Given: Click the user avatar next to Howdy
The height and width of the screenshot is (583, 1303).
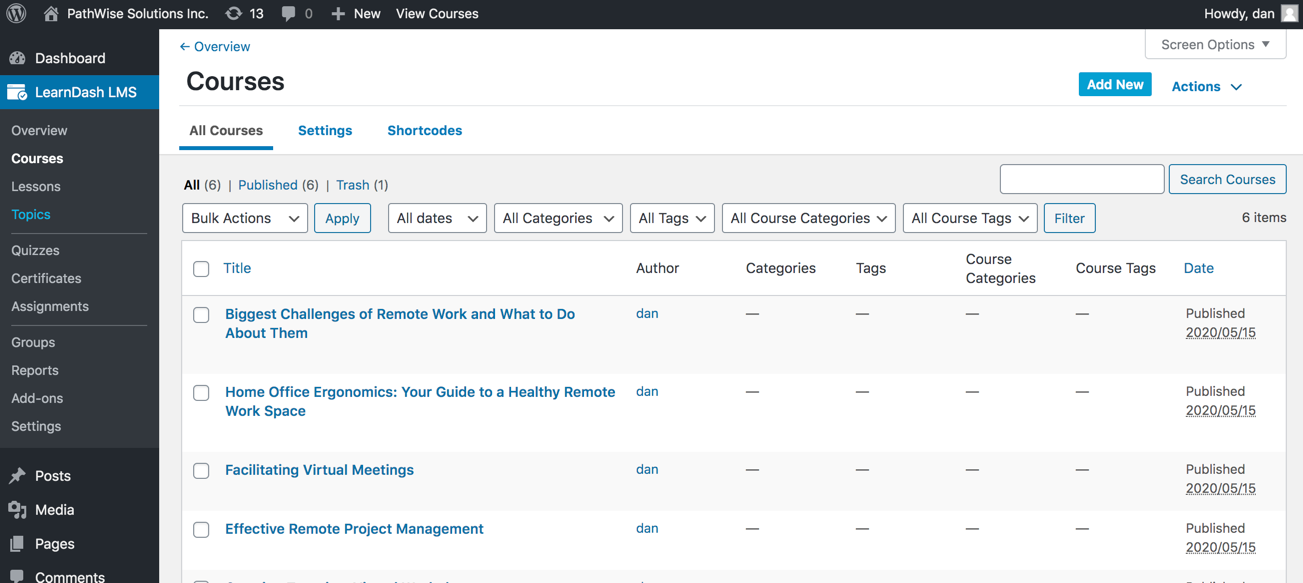Looking at the screenshot, I should coord(1290,14).
